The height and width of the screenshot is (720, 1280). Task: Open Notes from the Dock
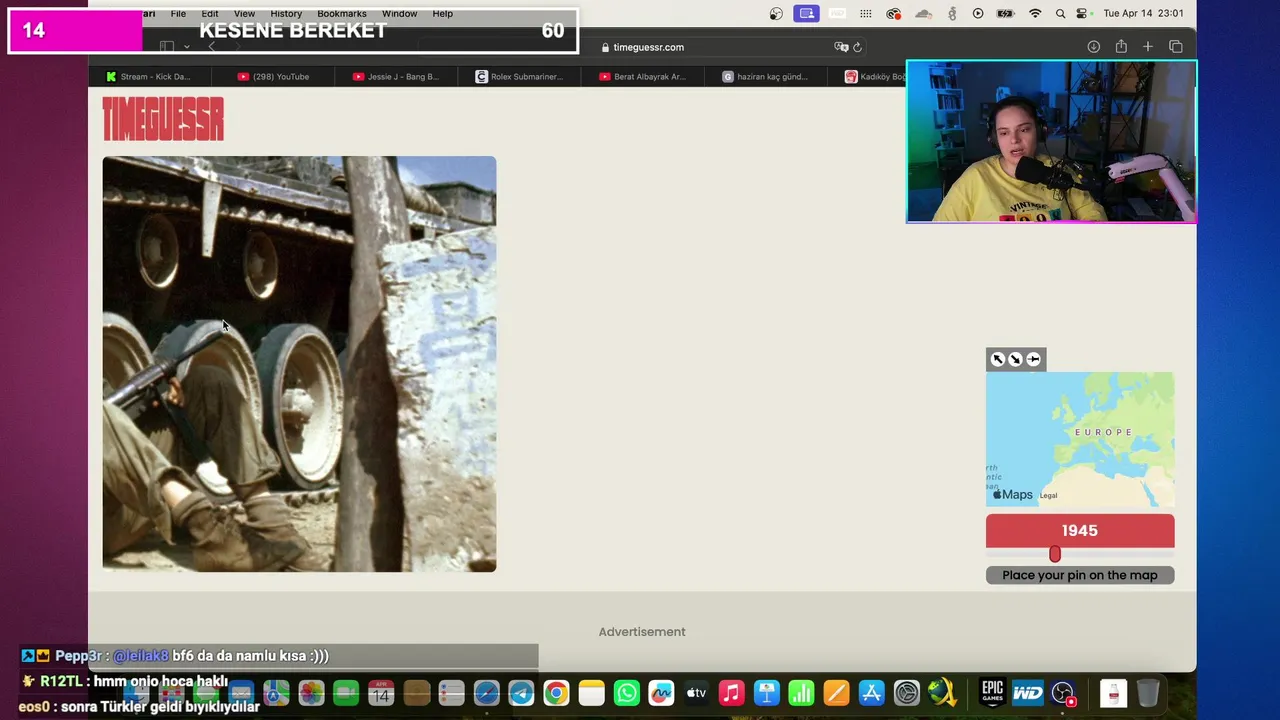(x=591, y=693)
